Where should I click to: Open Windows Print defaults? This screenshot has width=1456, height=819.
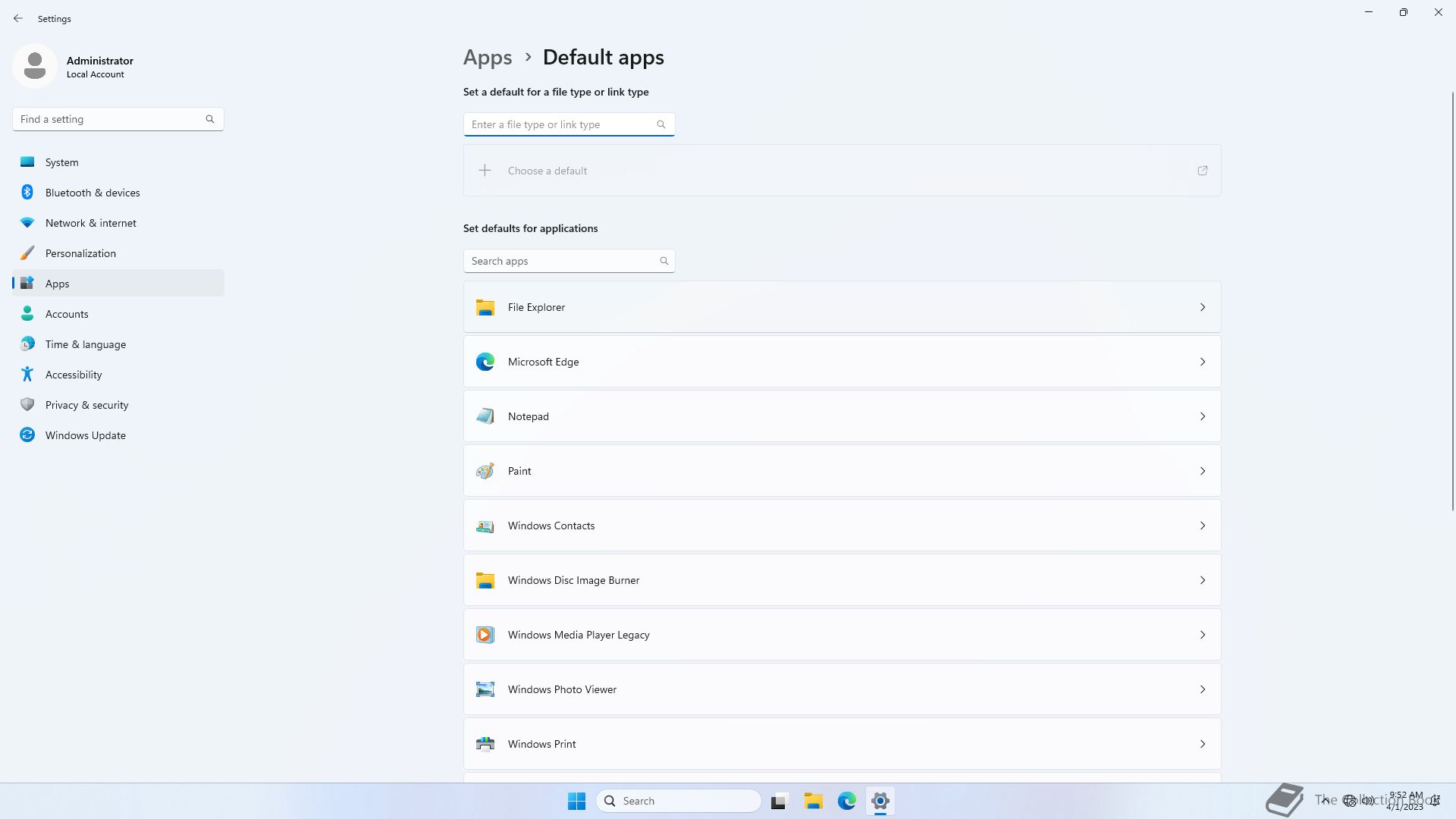842,744
